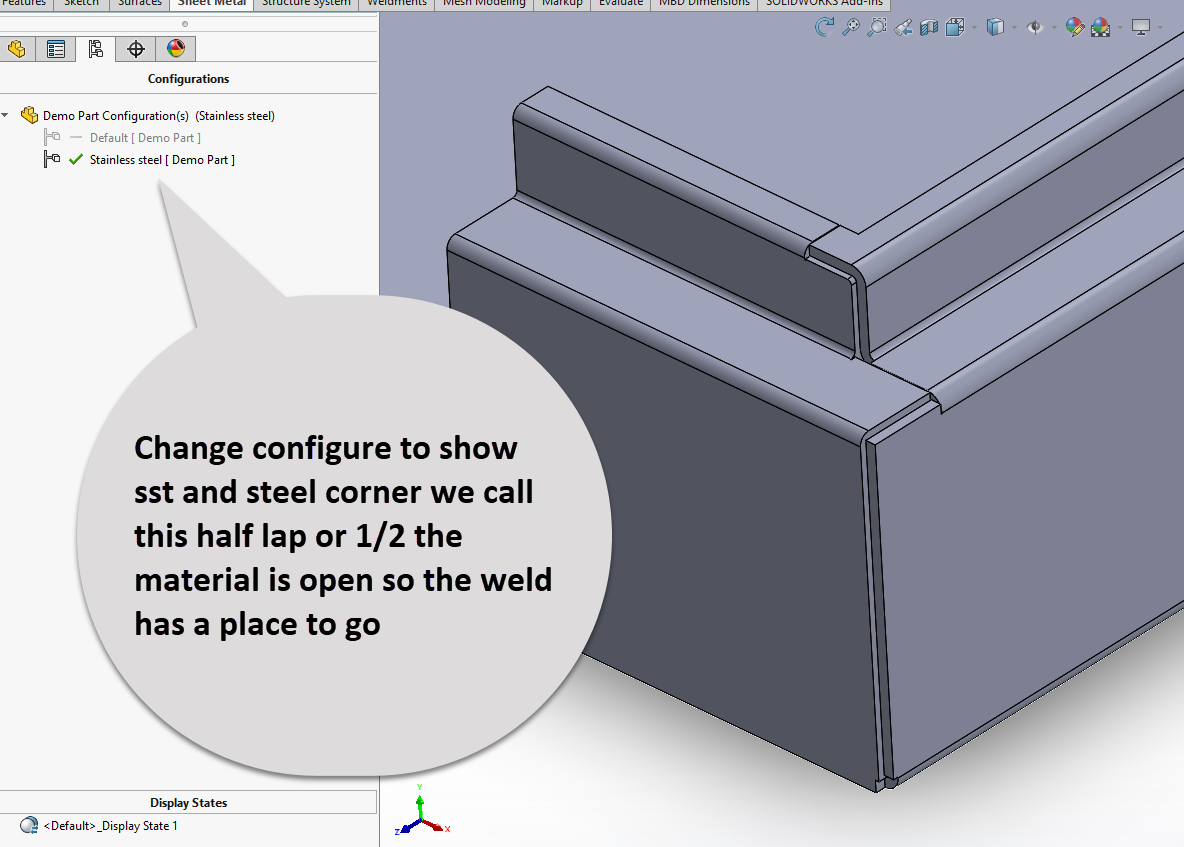Select the Stainless steel [ Demo Part ] configuration
This screenshot has width=1184, height=847.
[x=162, y=160]
